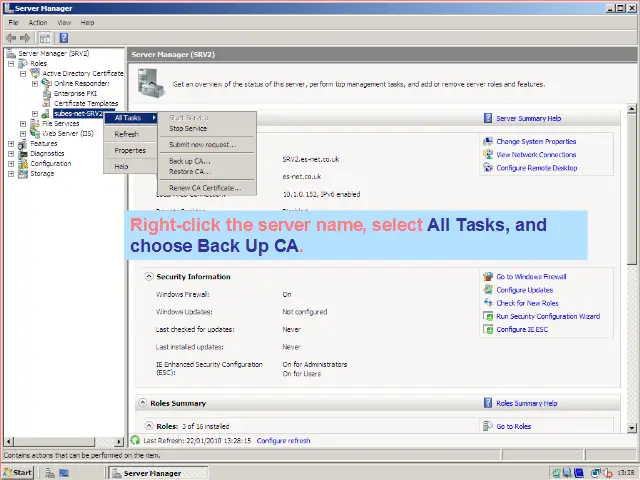Expand the Web Server (IIS) node
The image size is (640, 480).
pyautogui.click(x=23, y=133)
